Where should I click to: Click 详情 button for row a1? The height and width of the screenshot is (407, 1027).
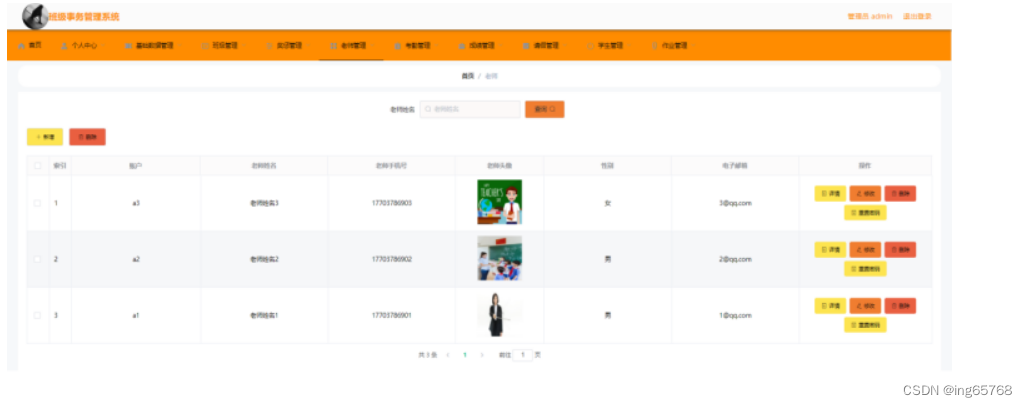[x=831, y=306]
